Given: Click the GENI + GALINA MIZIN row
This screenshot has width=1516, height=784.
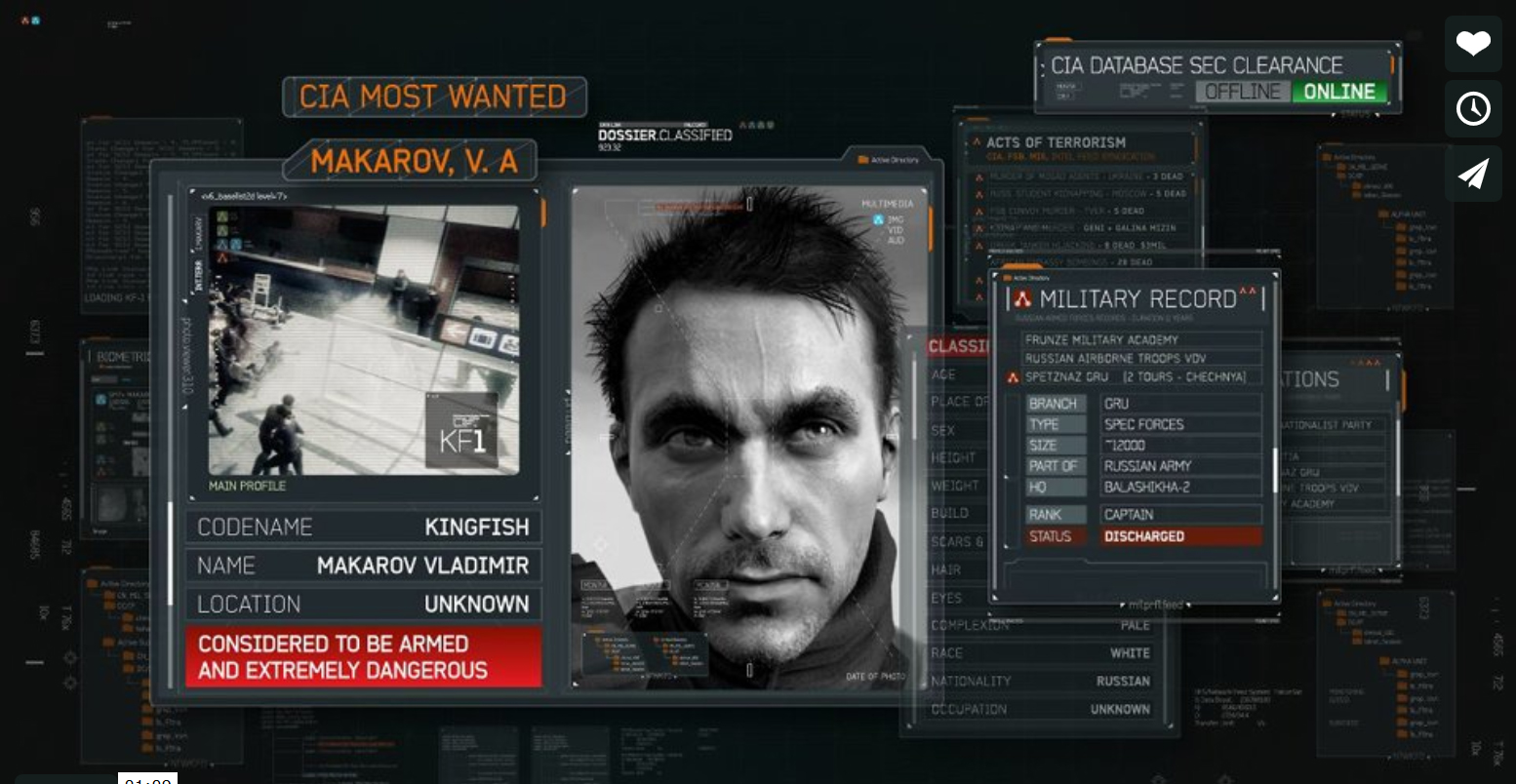Looking at the screenshot, I should click(x=1081, y=228).
